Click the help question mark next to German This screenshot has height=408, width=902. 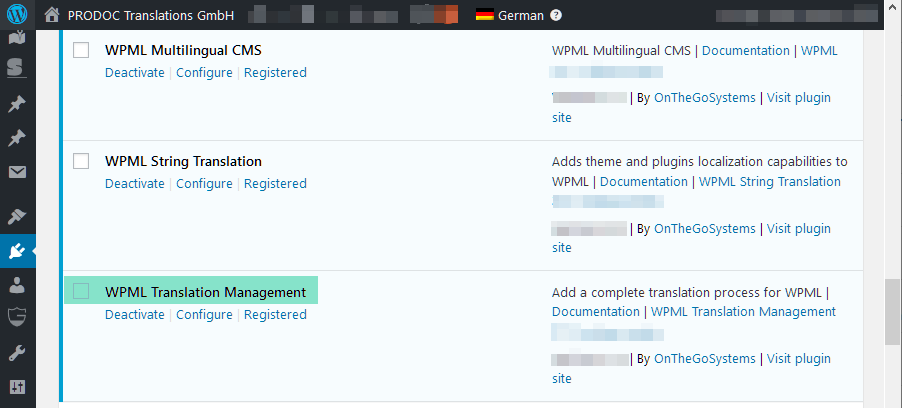[x=556, y=16]
